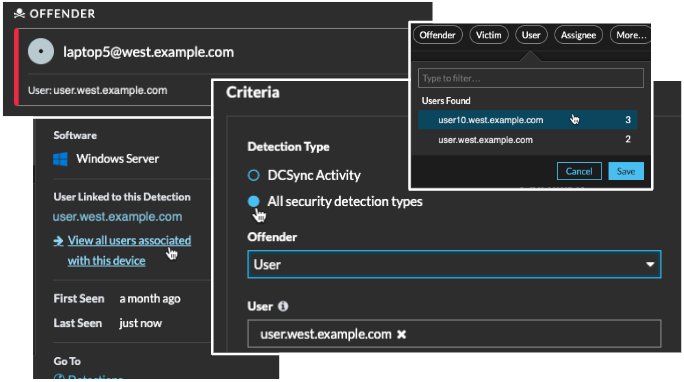Screen dimensions: 684x382
Task: Select the DCSync Activity radio button
Action: coord(253,175)
